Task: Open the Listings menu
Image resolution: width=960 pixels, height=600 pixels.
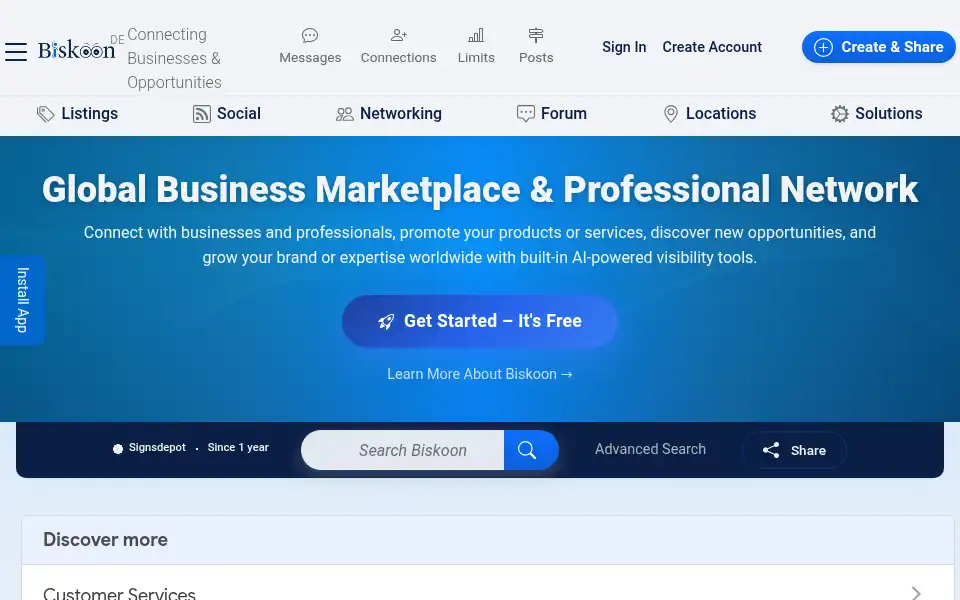Action: tap(77, 114)
